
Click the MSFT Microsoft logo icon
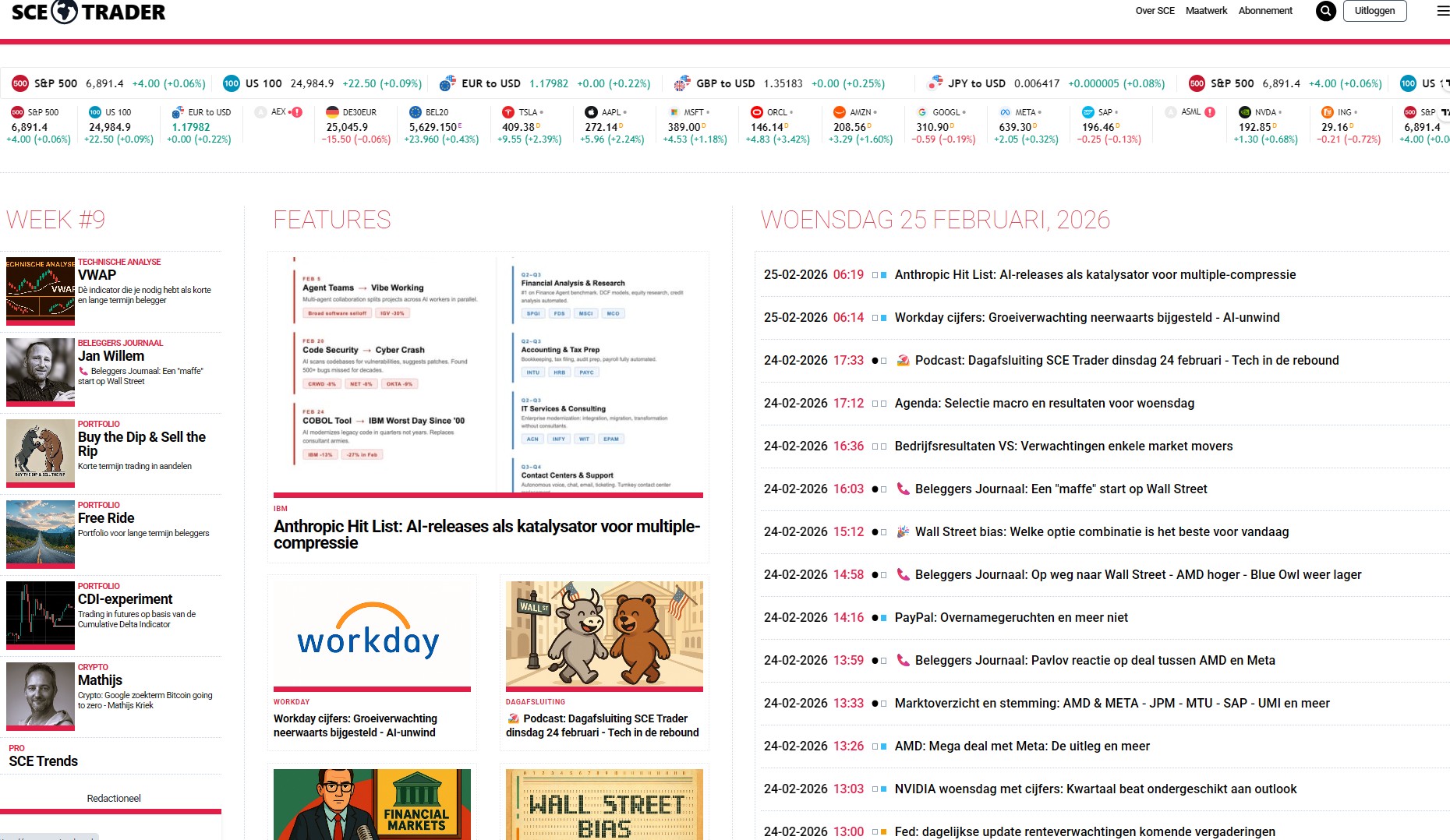674,112
